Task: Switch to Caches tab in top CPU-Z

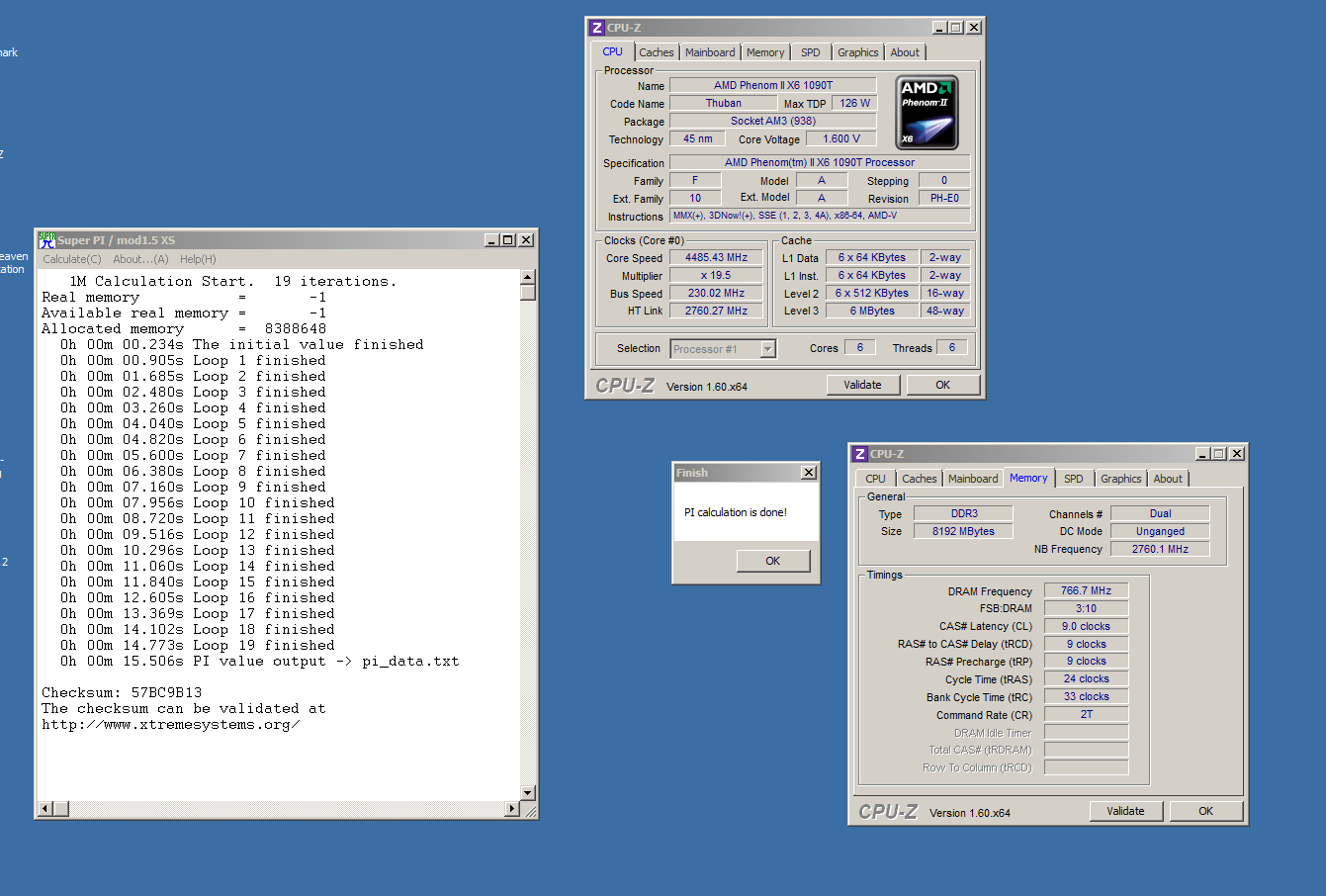Action: (656, 52)
